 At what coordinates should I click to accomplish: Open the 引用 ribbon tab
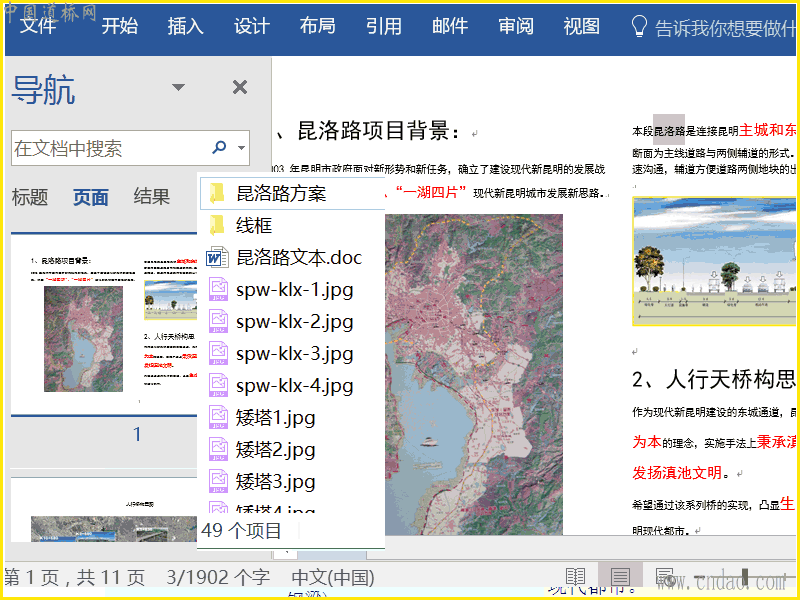click(384, 26)
